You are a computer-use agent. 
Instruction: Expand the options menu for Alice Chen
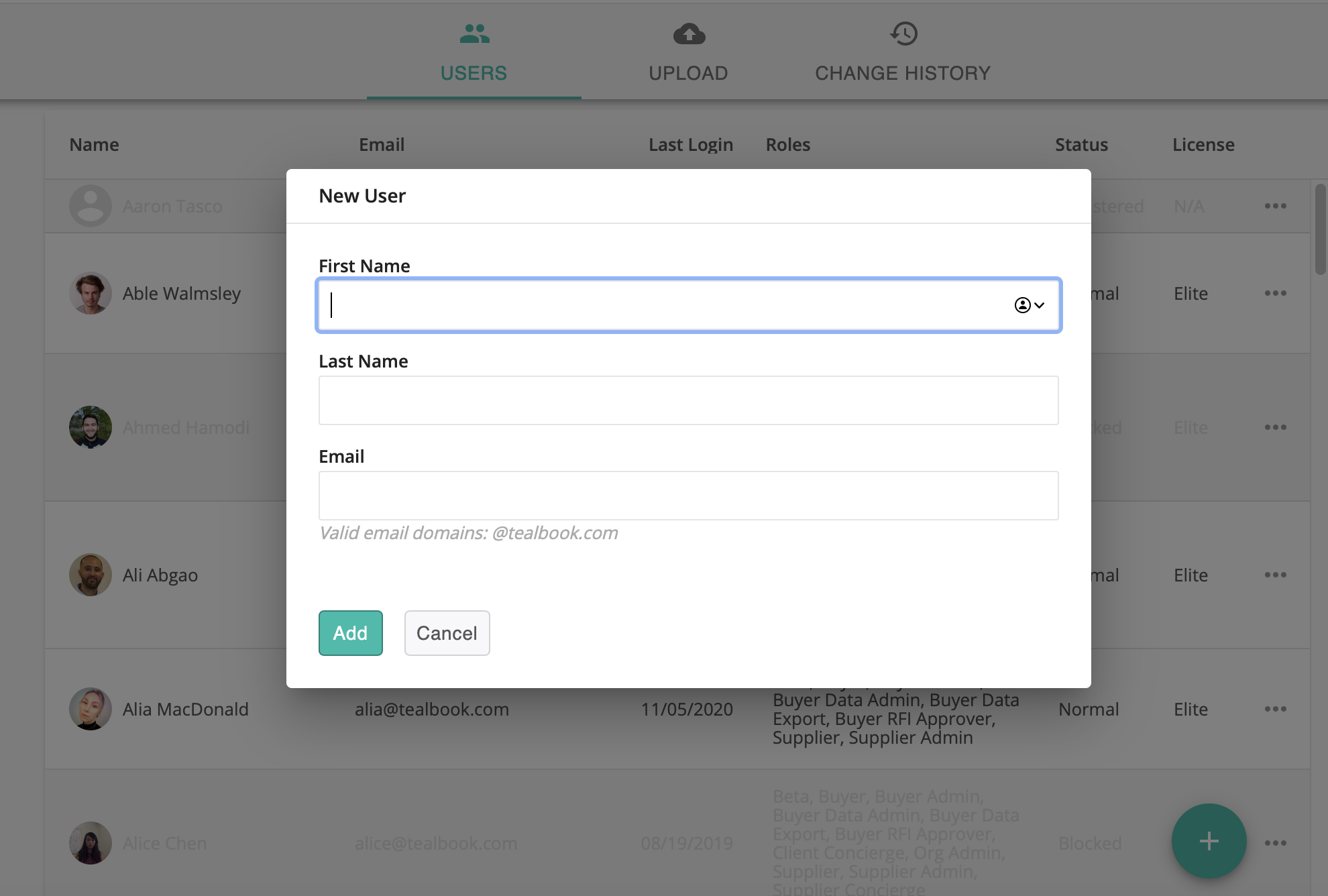pos(1275,843)
